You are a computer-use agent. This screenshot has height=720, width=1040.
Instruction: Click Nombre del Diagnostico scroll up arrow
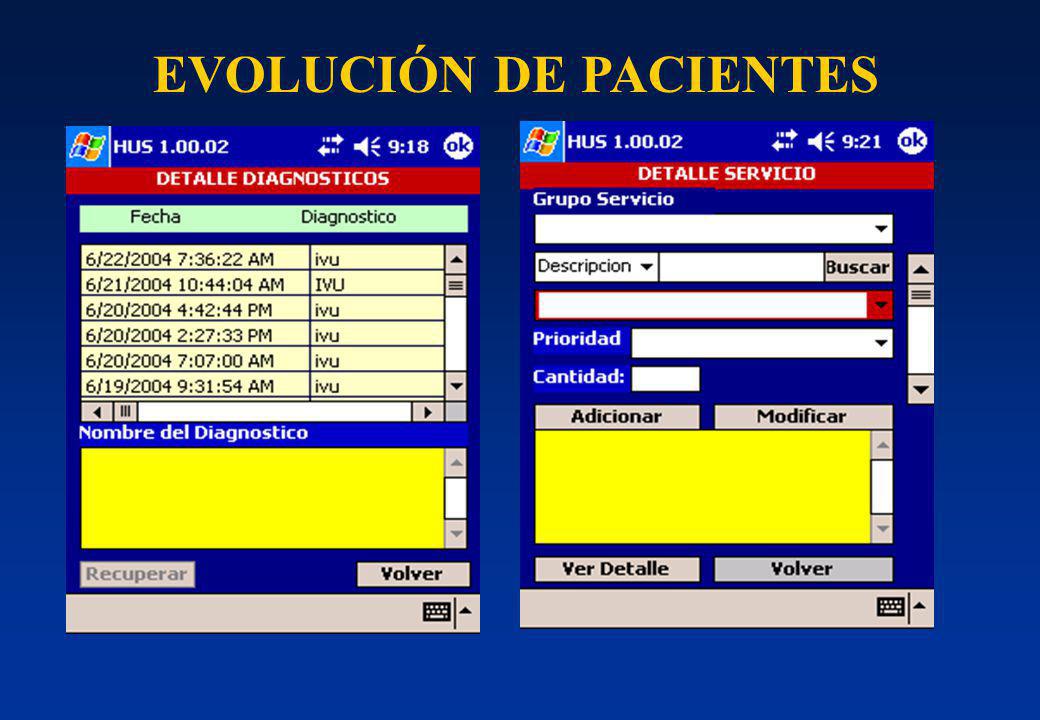point(456,463)
